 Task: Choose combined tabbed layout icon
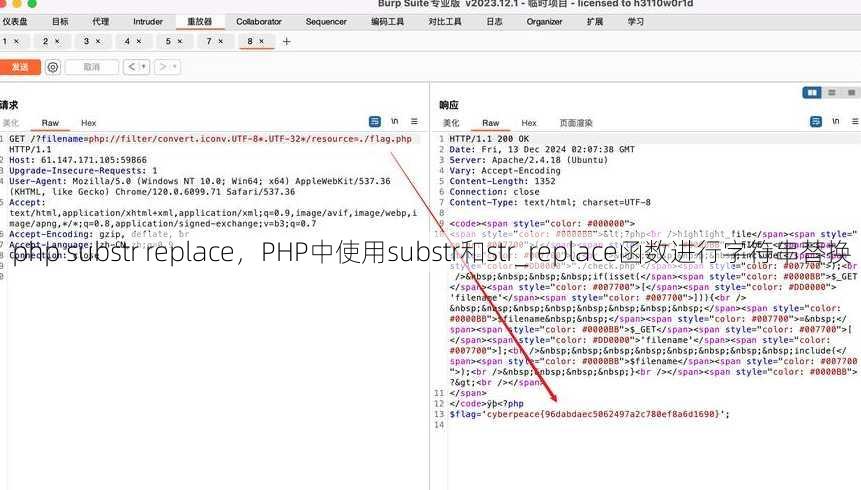pos(851,93)
